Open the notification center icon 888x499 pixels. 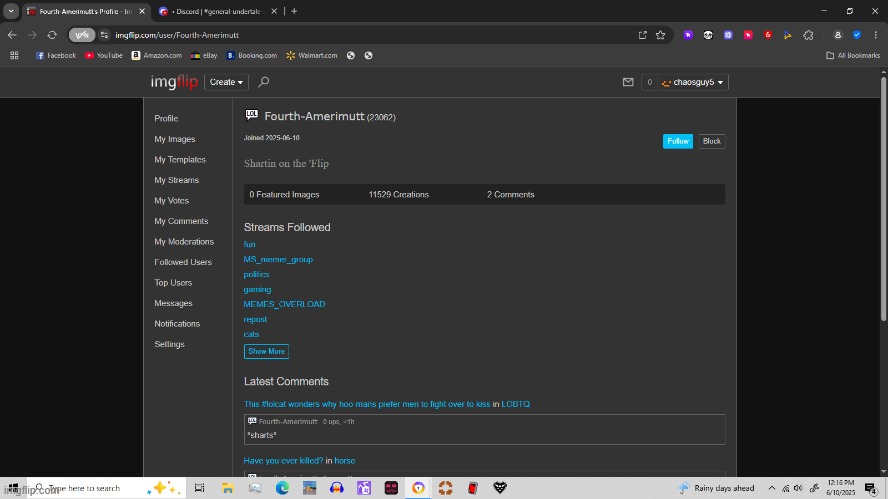pyautogui.click(x=871, y=488)
